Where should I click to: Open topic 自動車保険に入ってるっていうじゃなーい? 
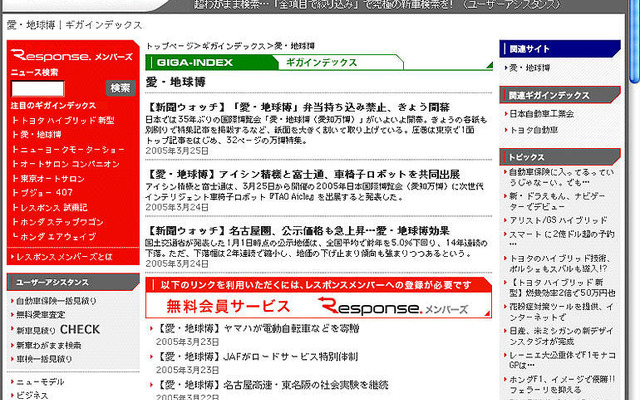pyautogui.click(x=561, y=177)
